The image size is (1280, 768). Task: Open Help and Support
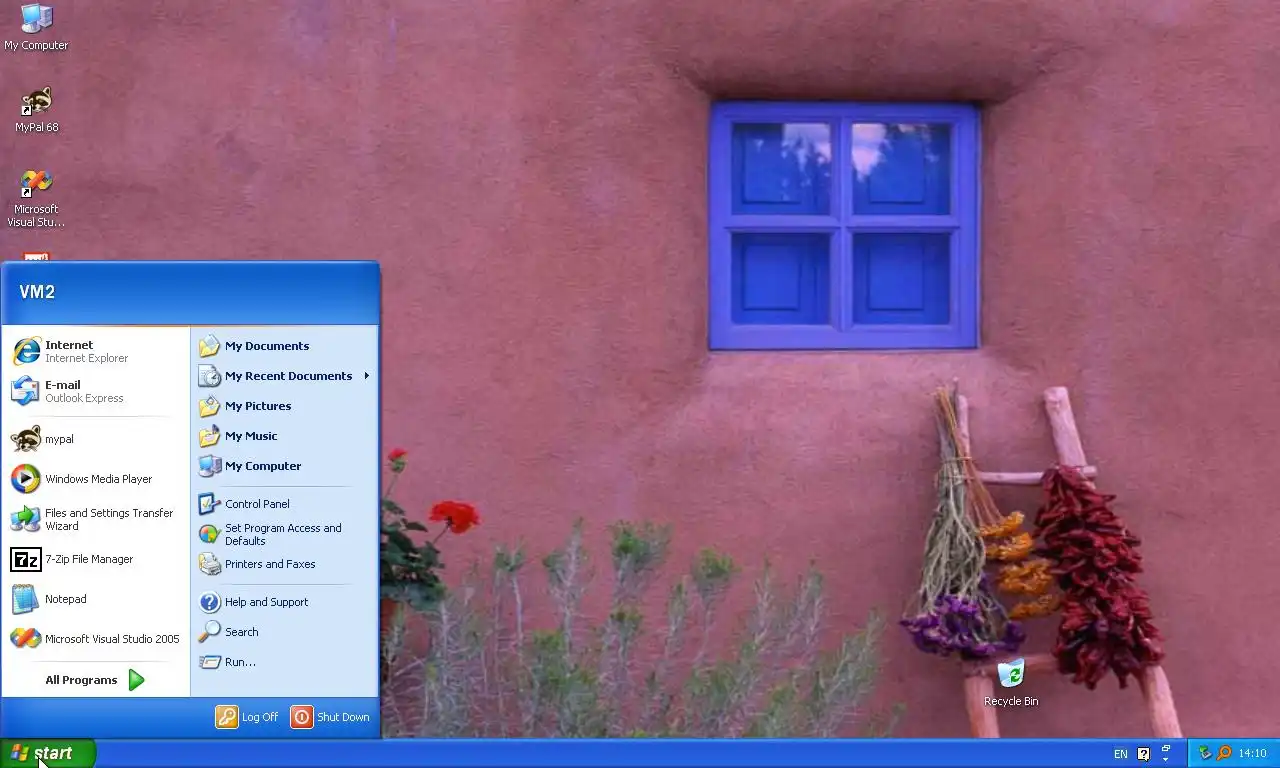pos(284,602)
